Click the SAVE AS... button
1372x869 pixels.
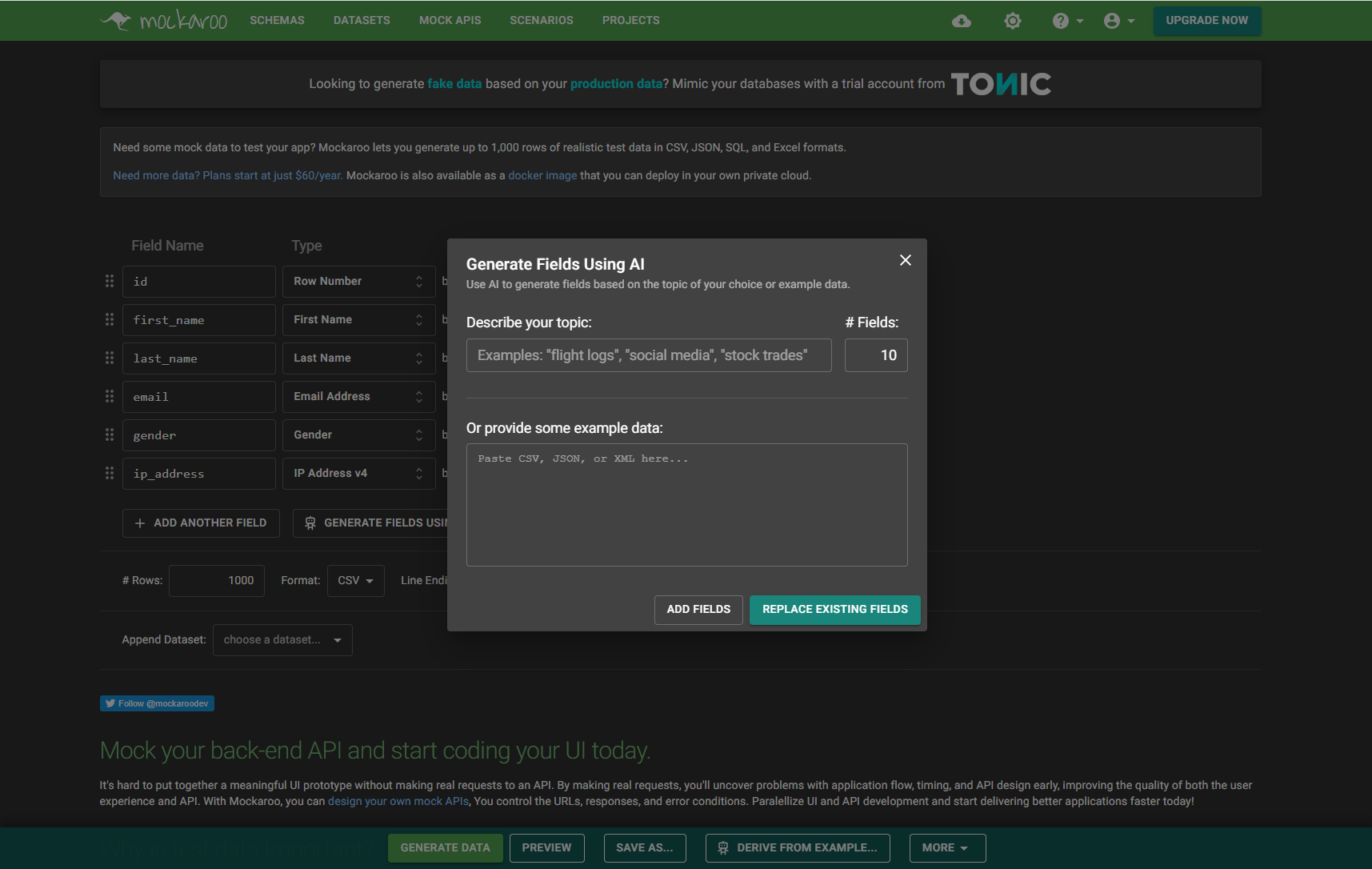(645, 848)
